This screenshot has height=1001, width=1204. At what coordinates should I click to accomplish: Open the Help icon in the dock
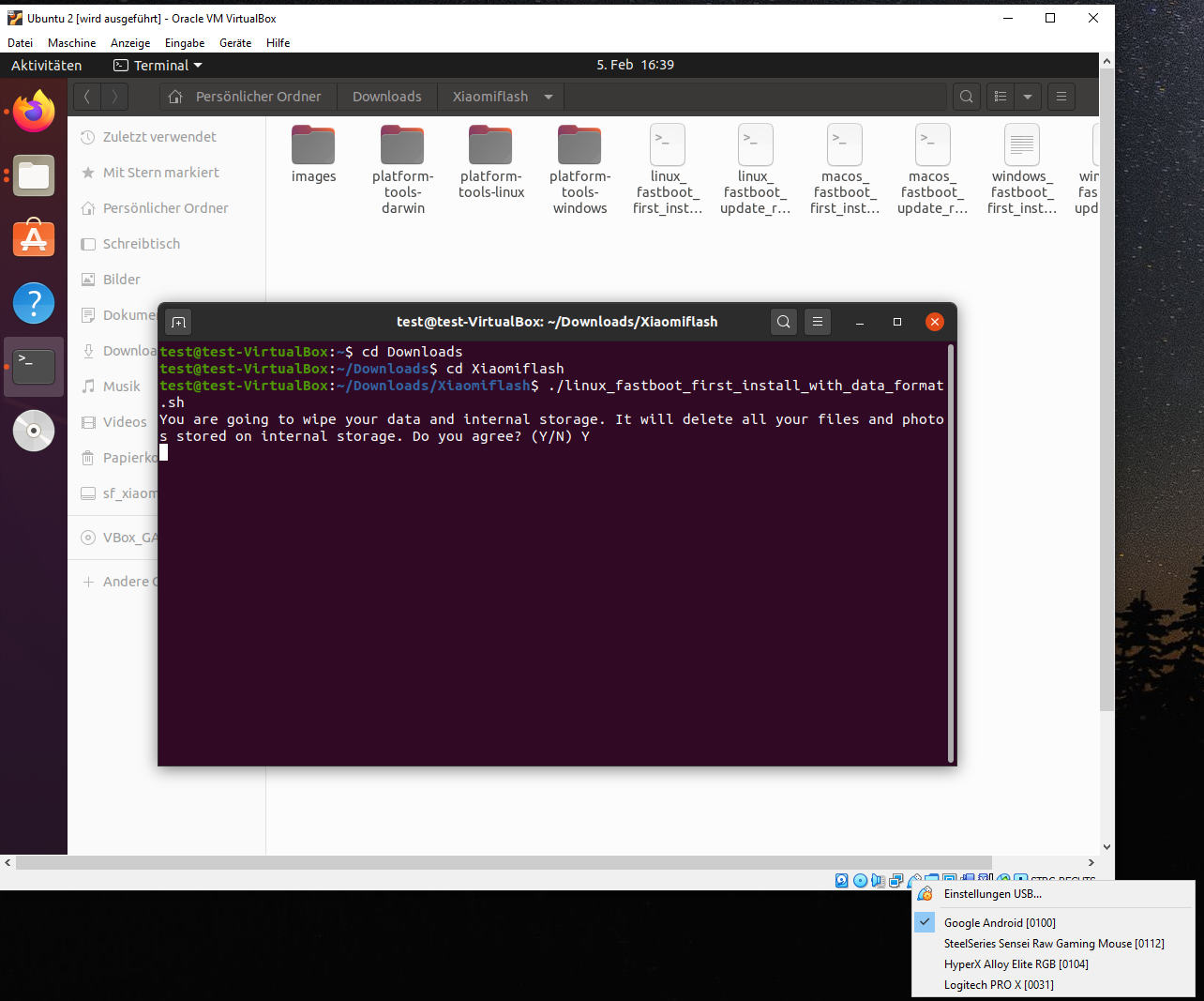point(34,303)
